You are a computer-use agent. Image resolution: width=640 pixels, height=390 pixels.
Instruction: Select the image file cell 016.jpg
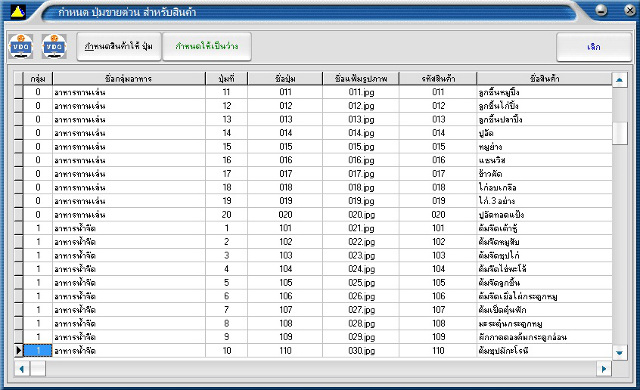coord(361,160)
